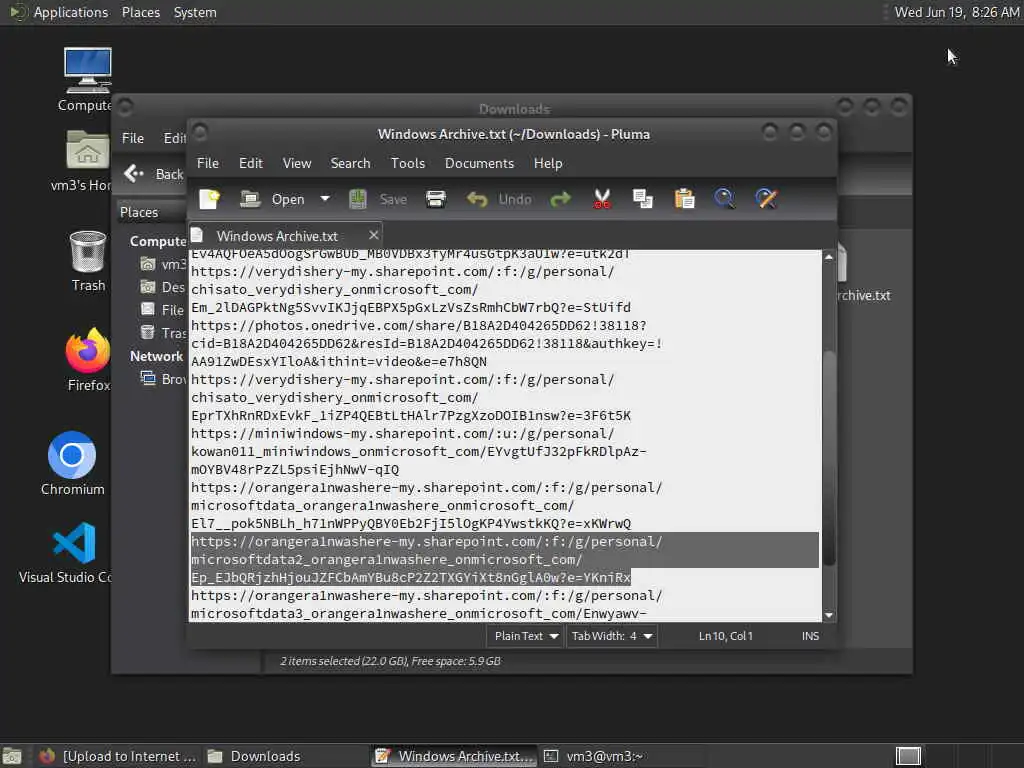This screenshot has height=768, width=1024.
Task: Click the scrollbar down arrow in editor
Action: coord(829,615)
